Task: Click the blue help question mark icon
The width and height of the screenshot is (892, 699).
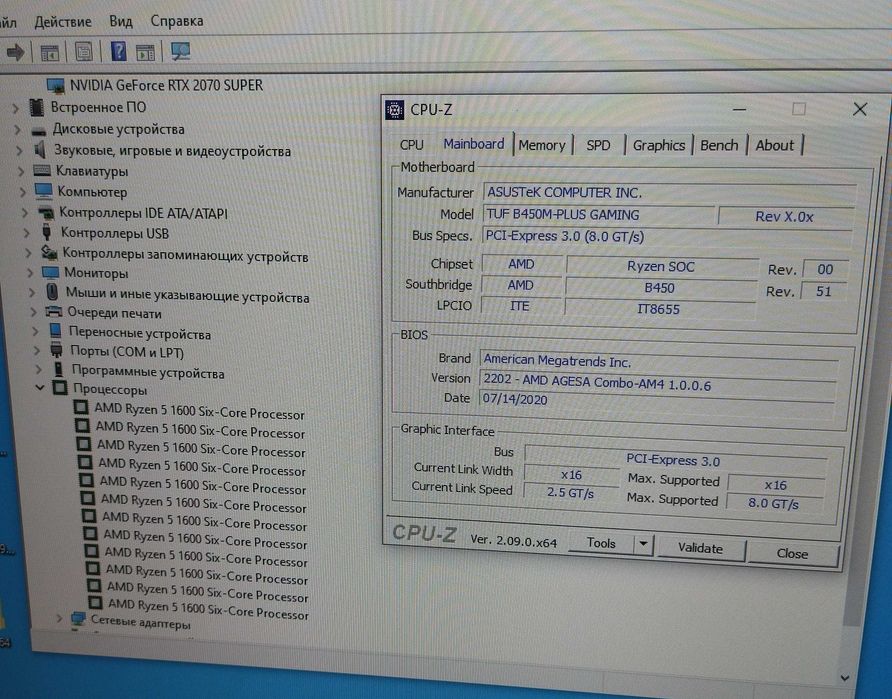Action: (118, 51)
